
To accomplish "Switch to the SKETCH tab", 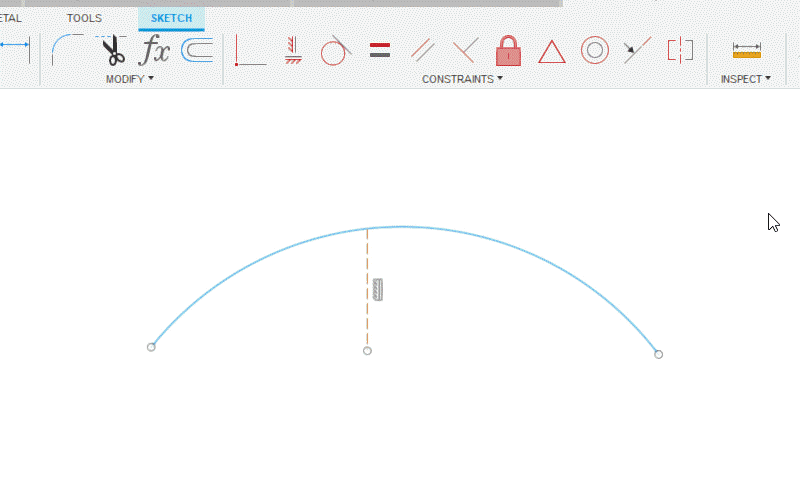I will click(171, 18).
